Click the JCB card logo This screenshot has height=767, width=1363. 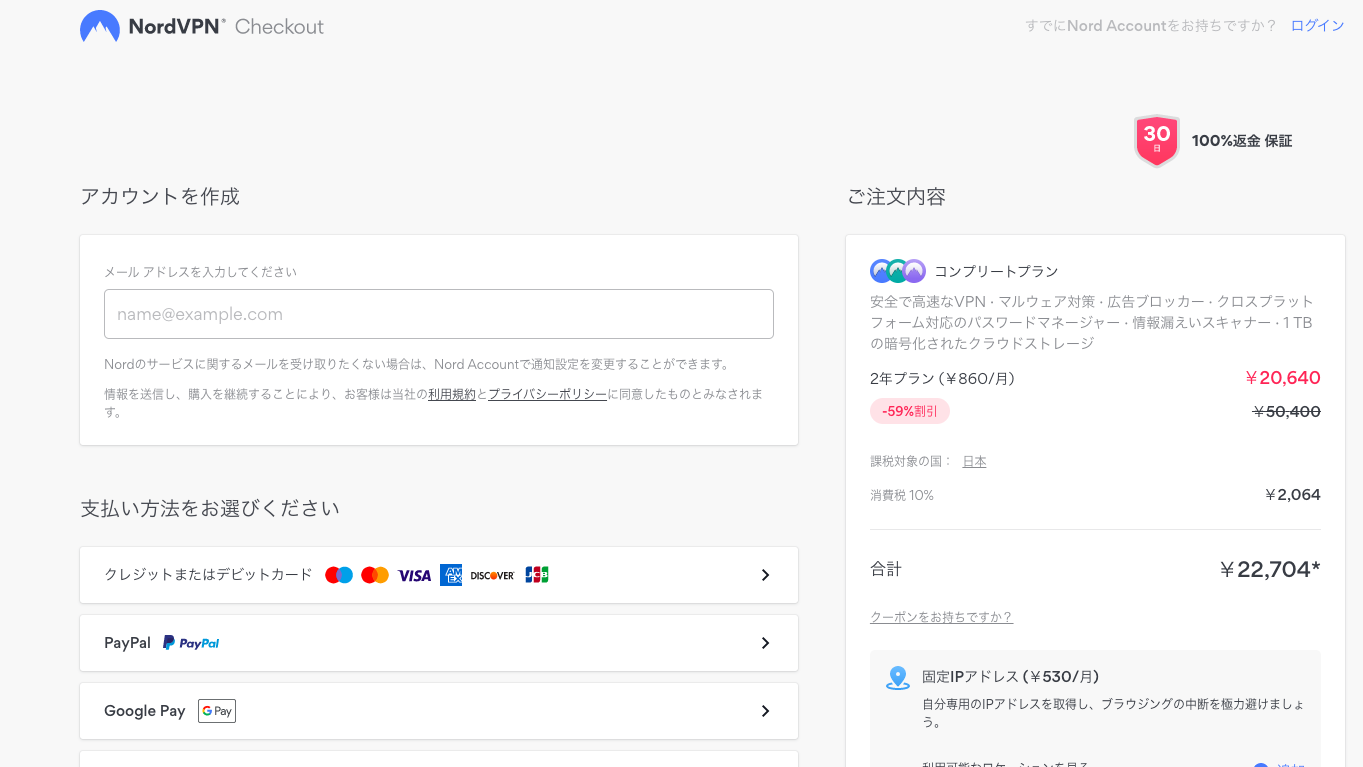click(537, 575)
